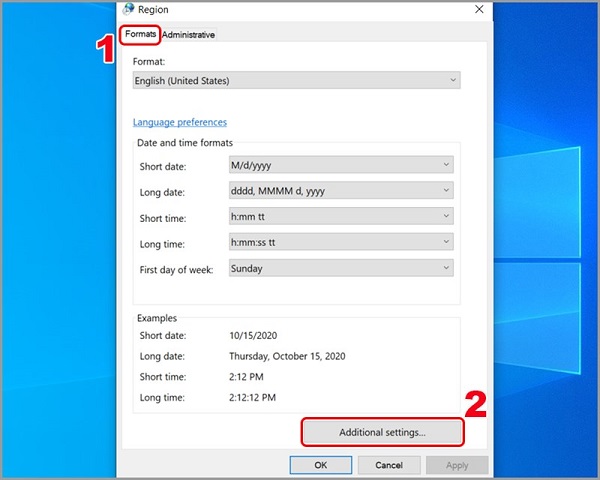600x480 pixels.
Task: Open the Long date format combo box
Action: pyautogui.click(x=341, y=190)
